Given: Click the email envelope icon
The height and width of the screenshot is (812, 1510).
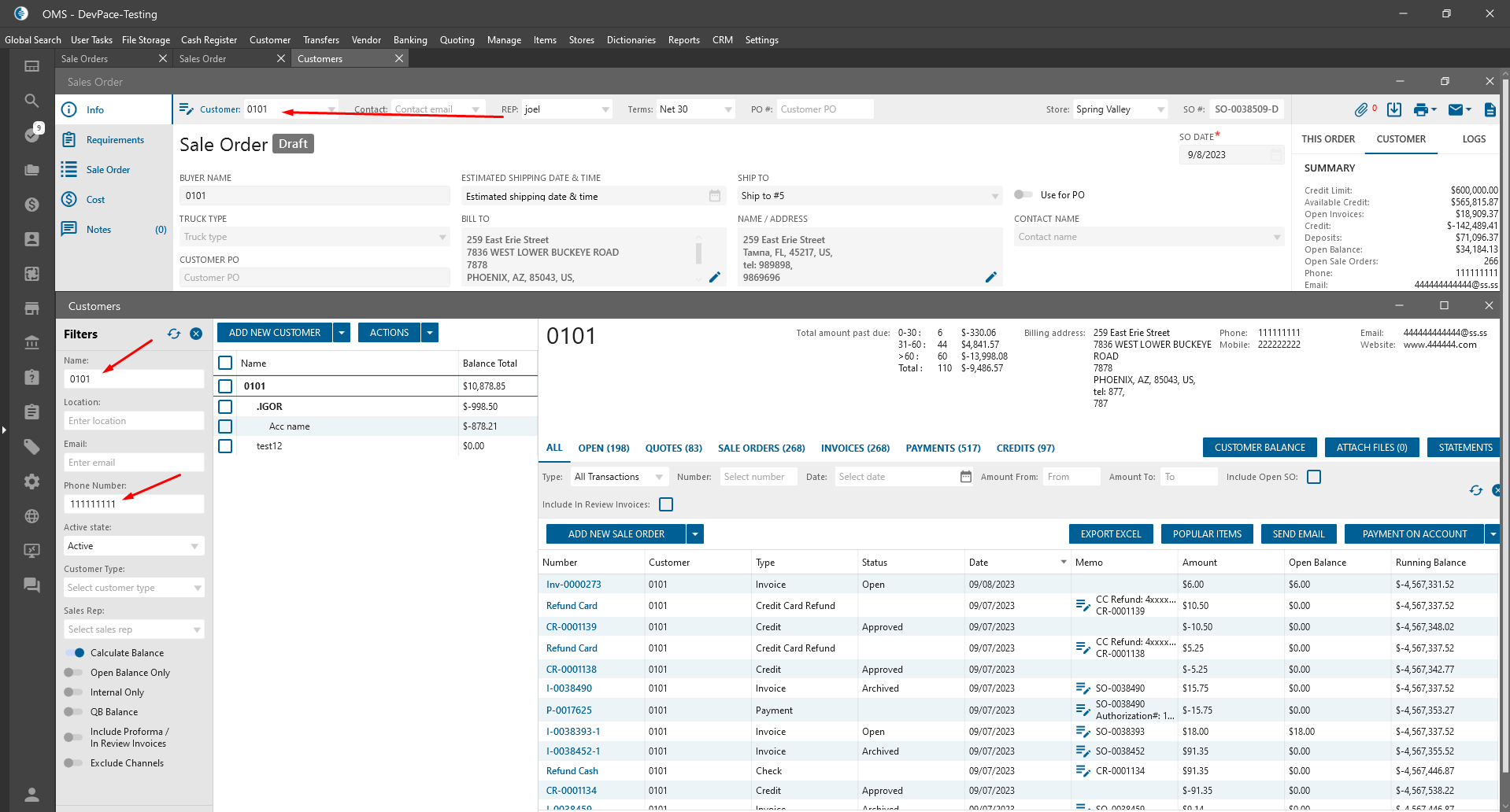Looking at the screenshot, I should coord(1456,110).
